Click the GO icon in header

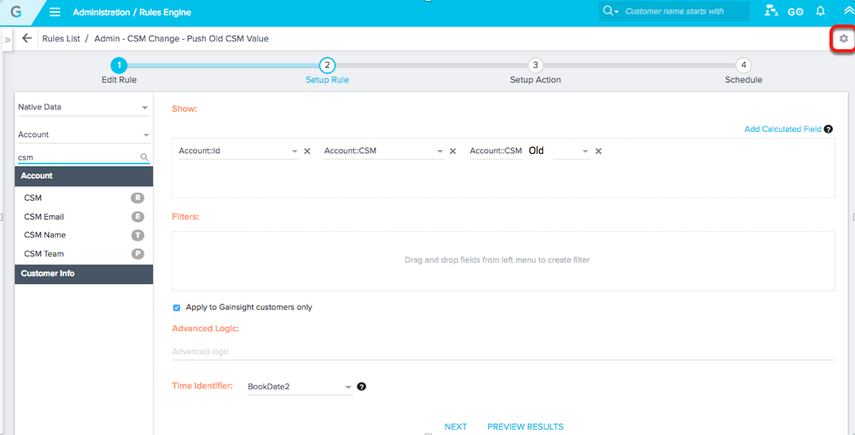point(796,11)
